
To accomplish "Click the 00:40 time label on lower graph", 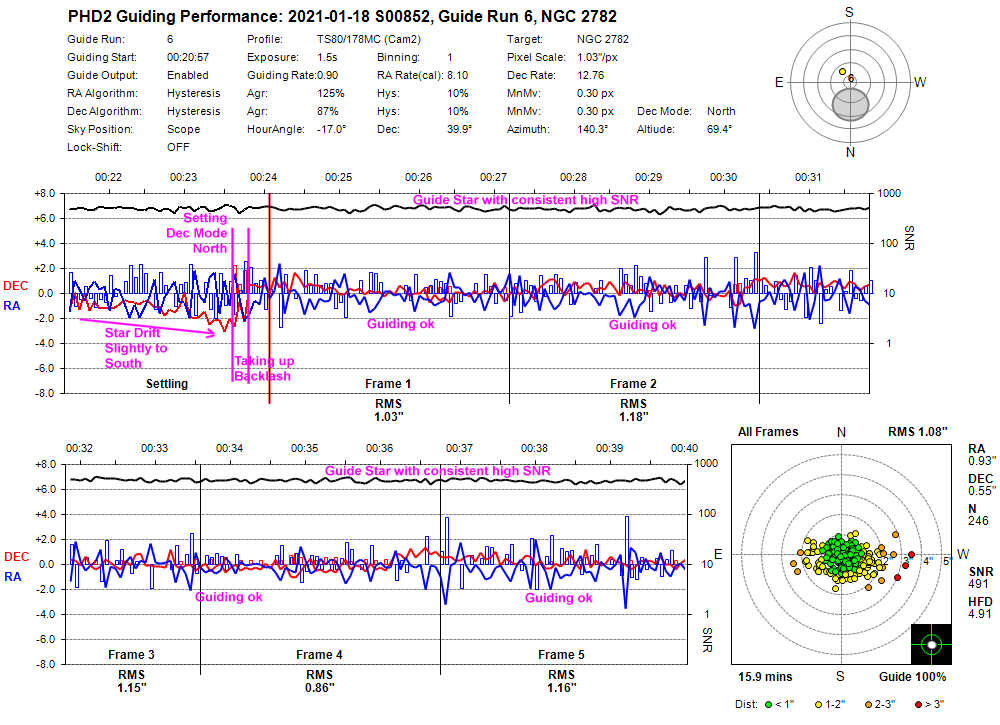I will (684, 448).
